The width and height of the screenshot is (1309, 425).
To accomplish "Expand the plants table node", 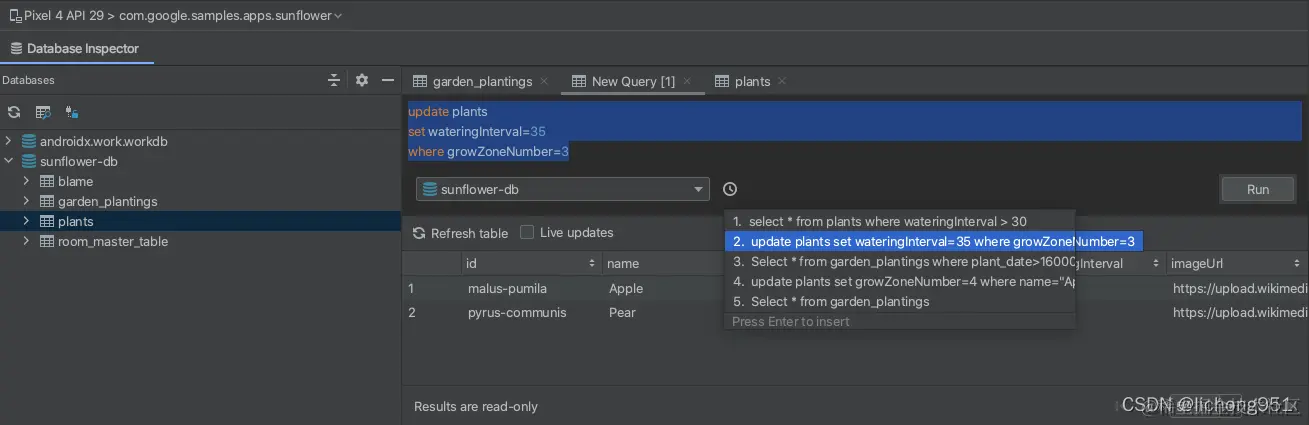I will coord(27,221).
